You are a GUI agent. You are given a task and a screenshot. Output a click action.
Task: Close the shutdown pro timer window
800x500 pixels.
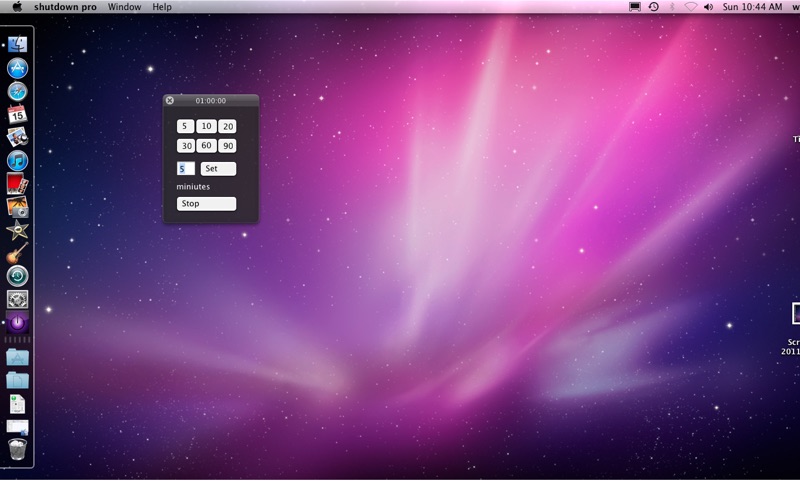click(170, 101)
